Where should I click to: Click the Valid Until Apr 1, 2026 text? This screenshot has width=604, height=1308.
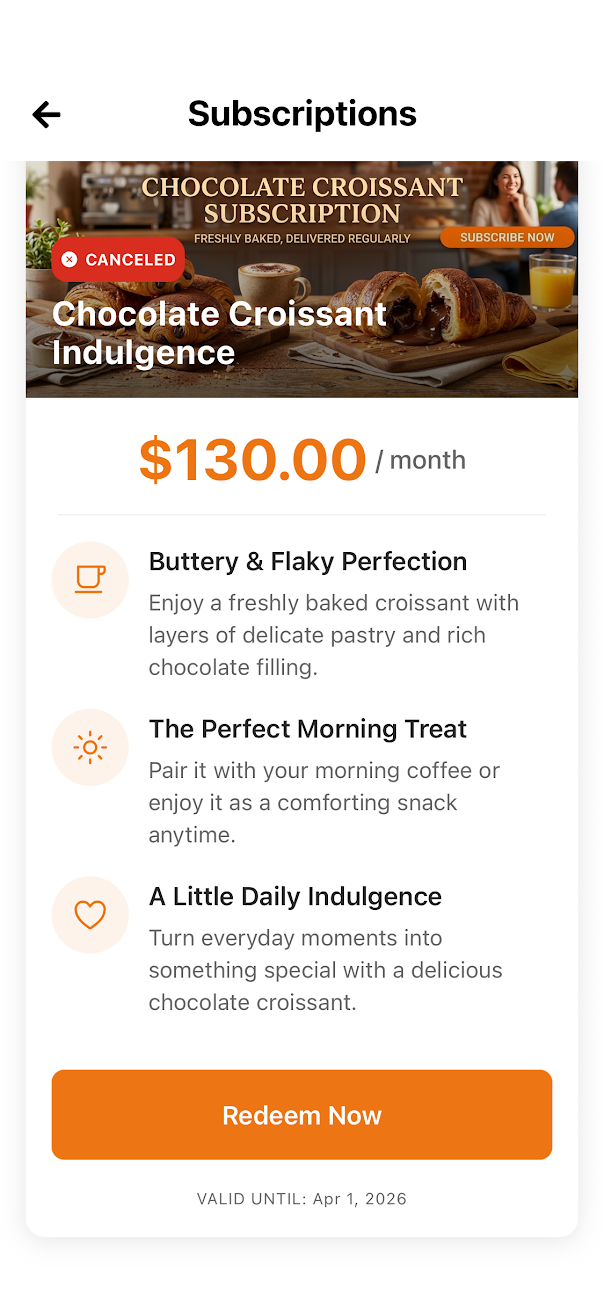click(302, 1199)
